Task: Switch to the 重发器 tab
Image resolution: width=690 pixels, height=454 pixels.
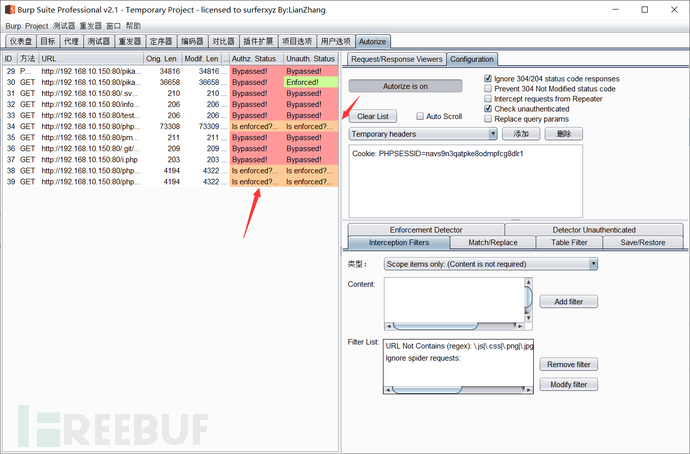Action: pyautogui.click(x=130, y=41)
